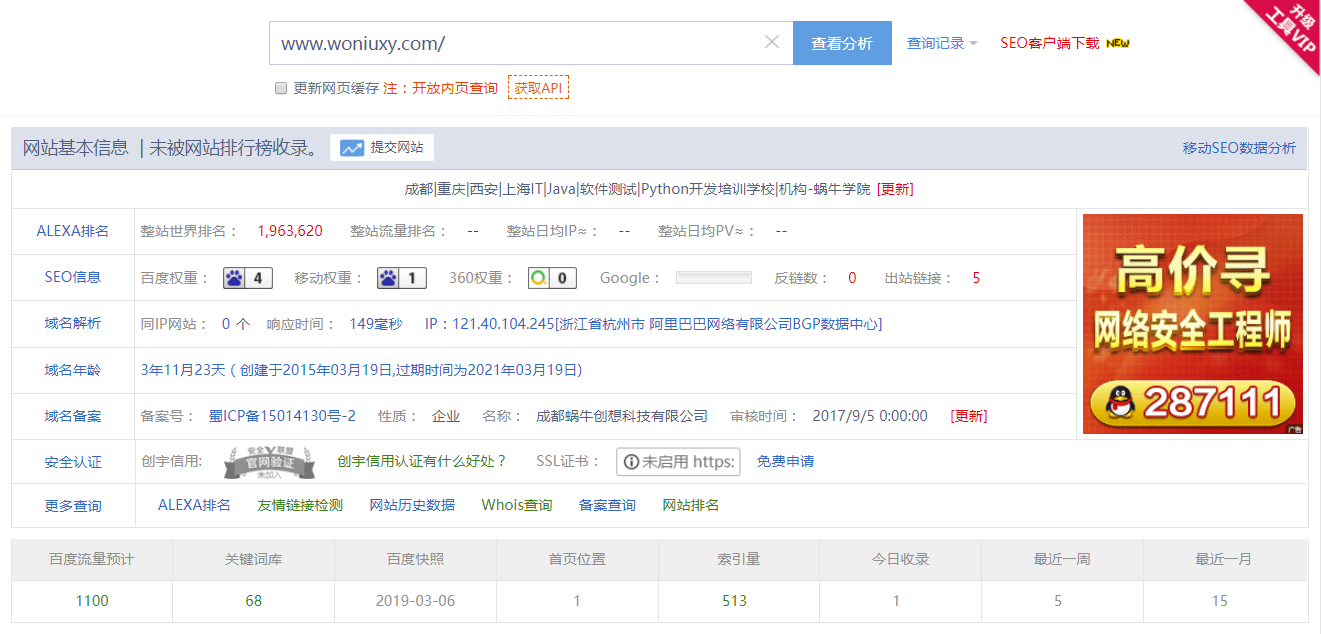This screenshot has width=1321, height=634.
Task: Enable the 更新网页缓存 checkbox
Action: [x=281, y=88]
